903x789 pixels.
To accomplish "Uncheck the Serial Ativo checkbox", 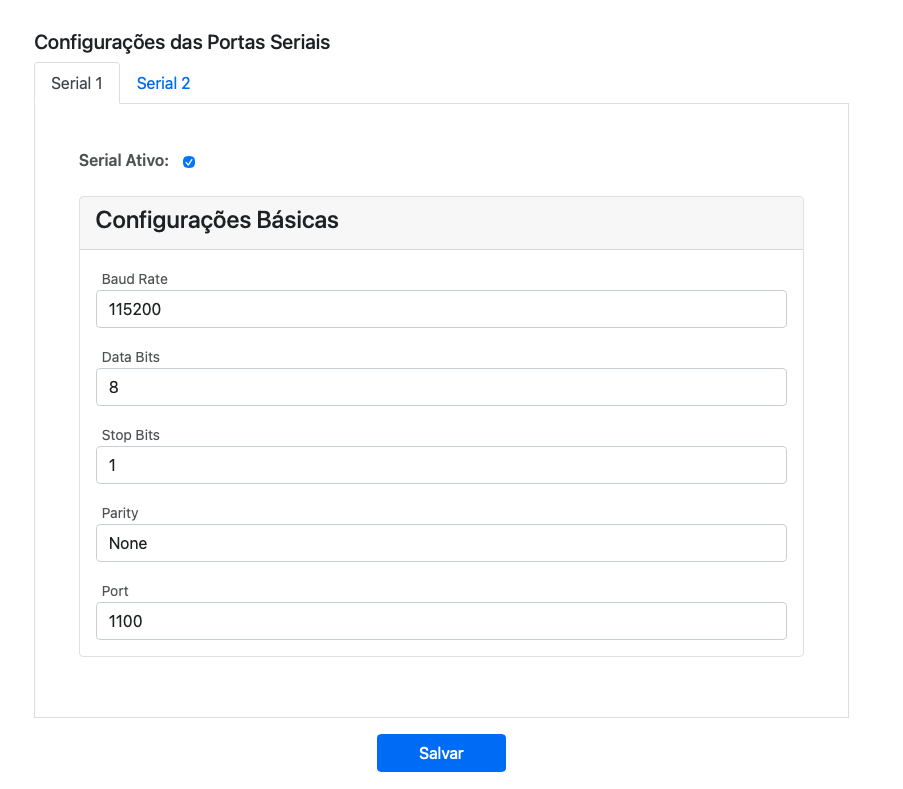I will 189,162.
